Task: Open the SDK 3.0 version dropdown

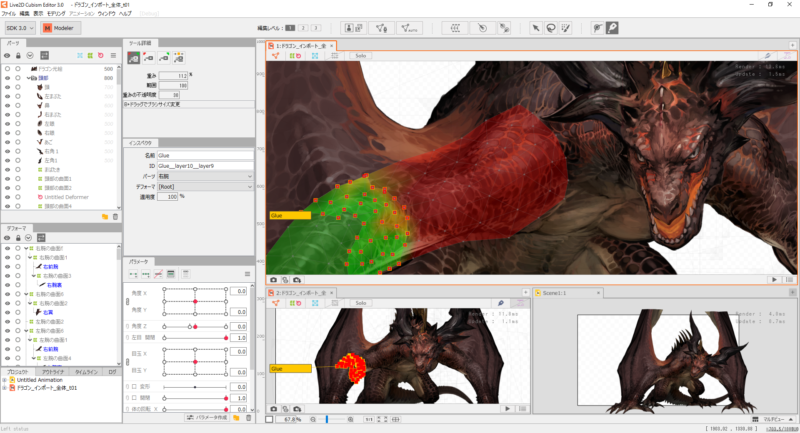Action: (x=20, y=28)
